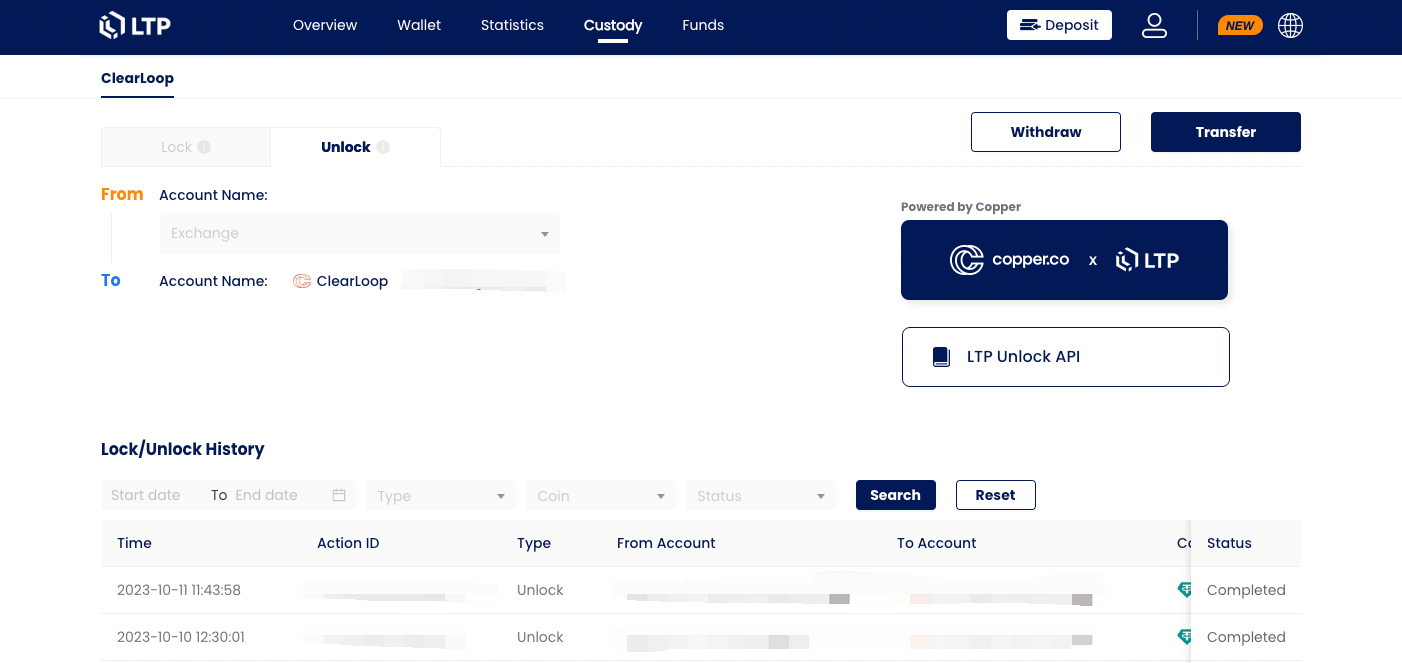Click the ClearLoop copper logo icon
1402x663 pixels.
pyautogui.click(x=302, y=281)
